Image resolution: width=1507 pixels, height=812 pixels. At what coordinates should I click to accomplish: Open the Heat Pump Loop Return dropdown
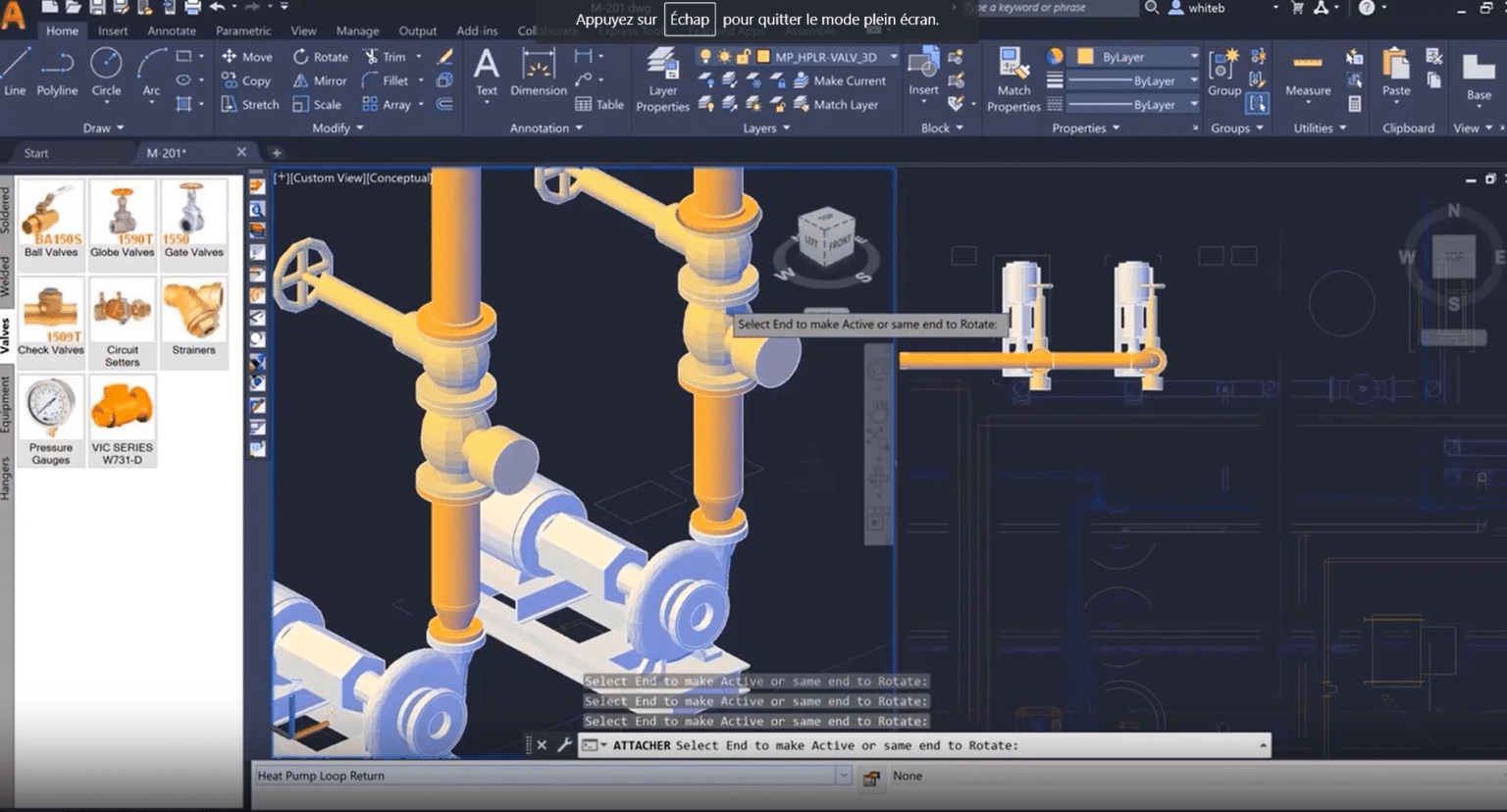coord(842,776)
